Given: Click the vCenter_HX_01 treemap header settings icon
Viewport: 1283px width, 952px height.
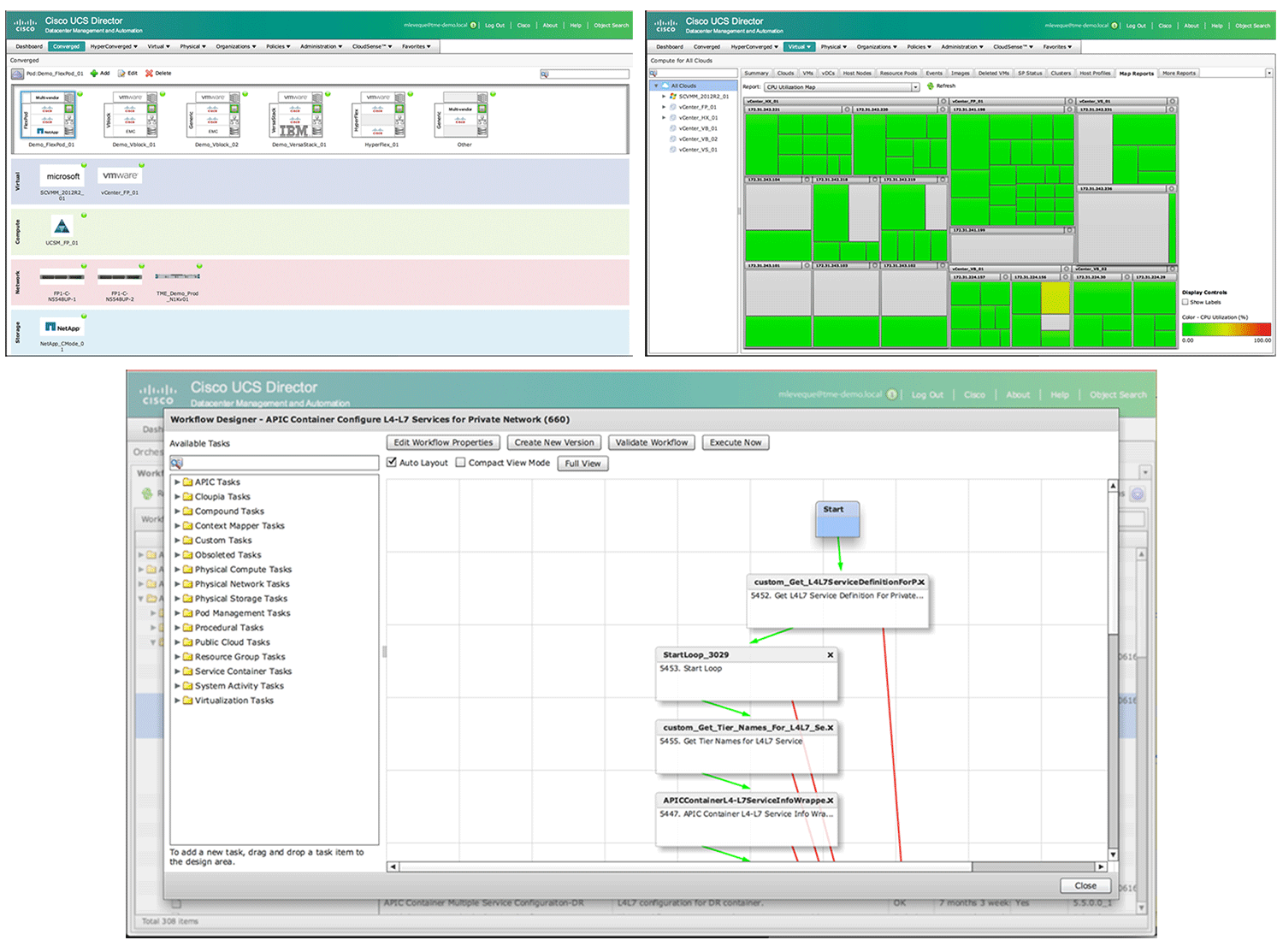Looking at the screenshot, I should click(943, 101).
